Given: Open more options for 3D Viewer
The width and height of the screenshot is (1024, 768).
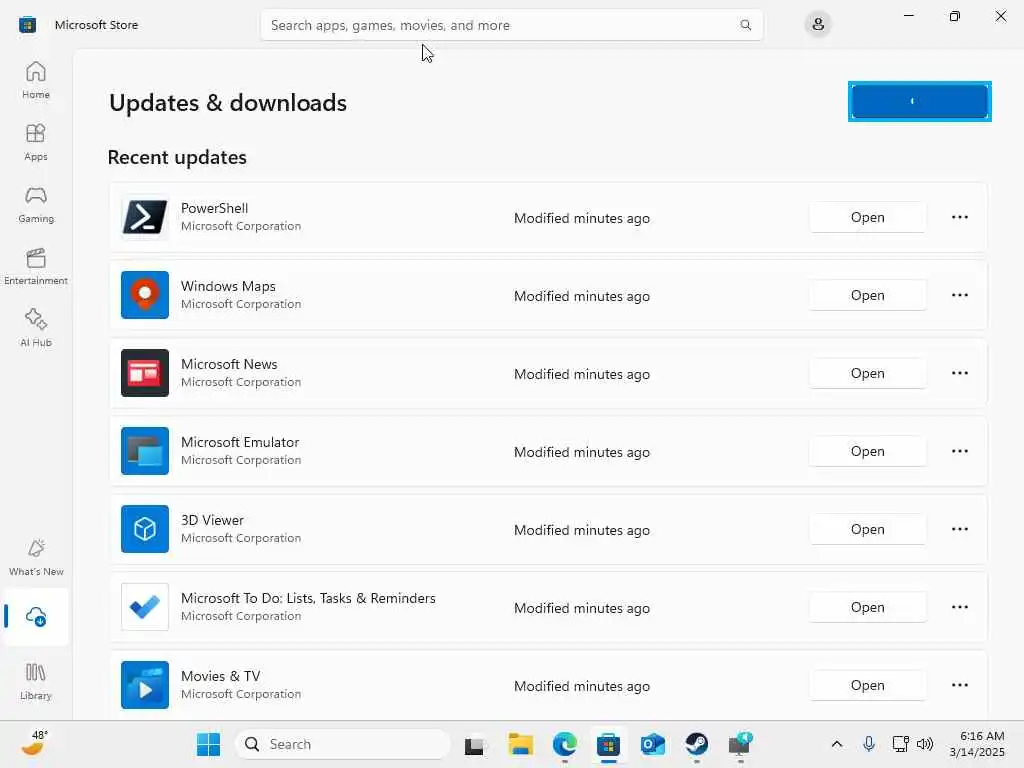Looking at the screenshot, I should click(959, 529).
